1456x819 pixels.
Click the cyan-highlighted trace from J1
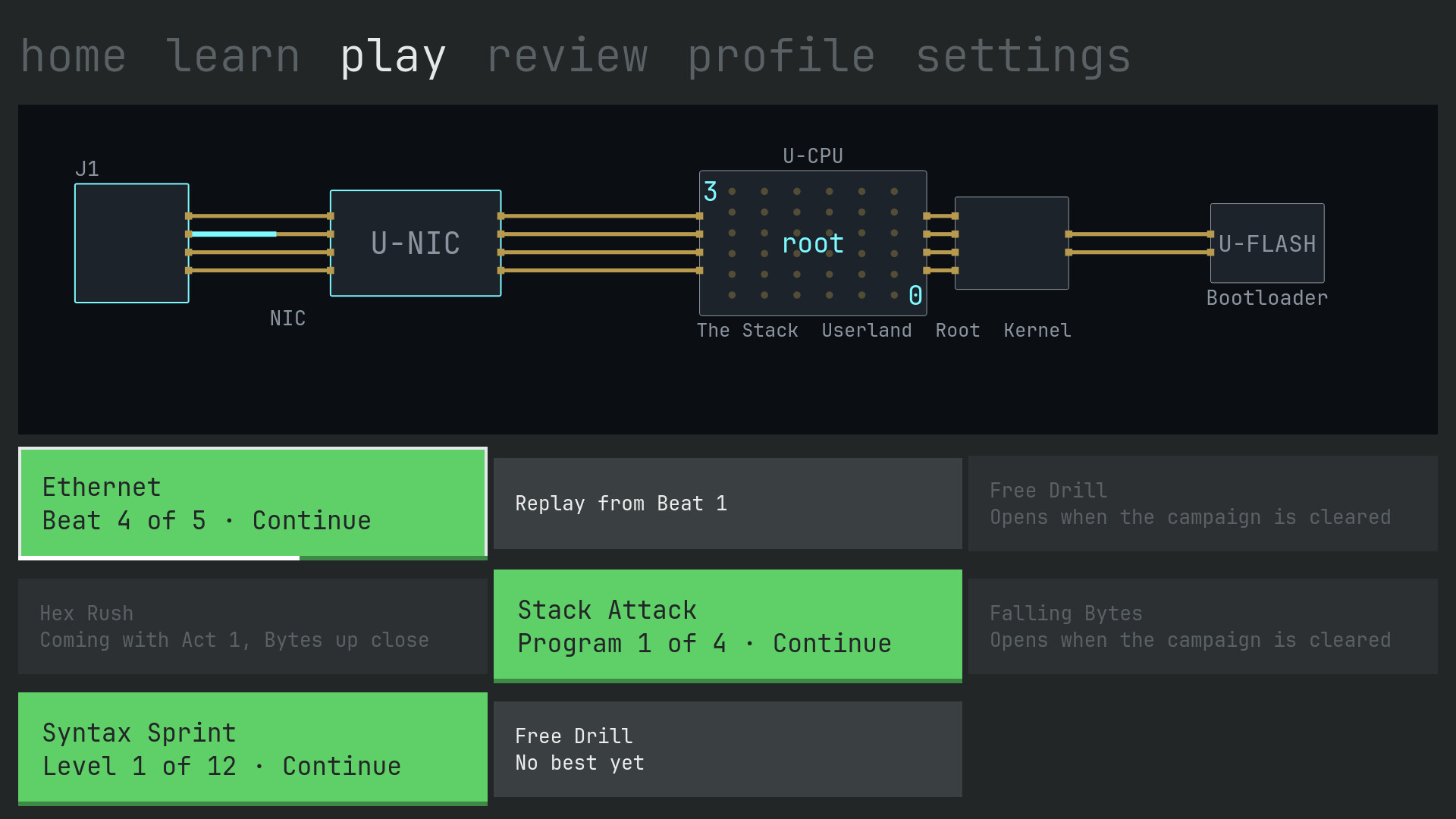coord(233,234)
